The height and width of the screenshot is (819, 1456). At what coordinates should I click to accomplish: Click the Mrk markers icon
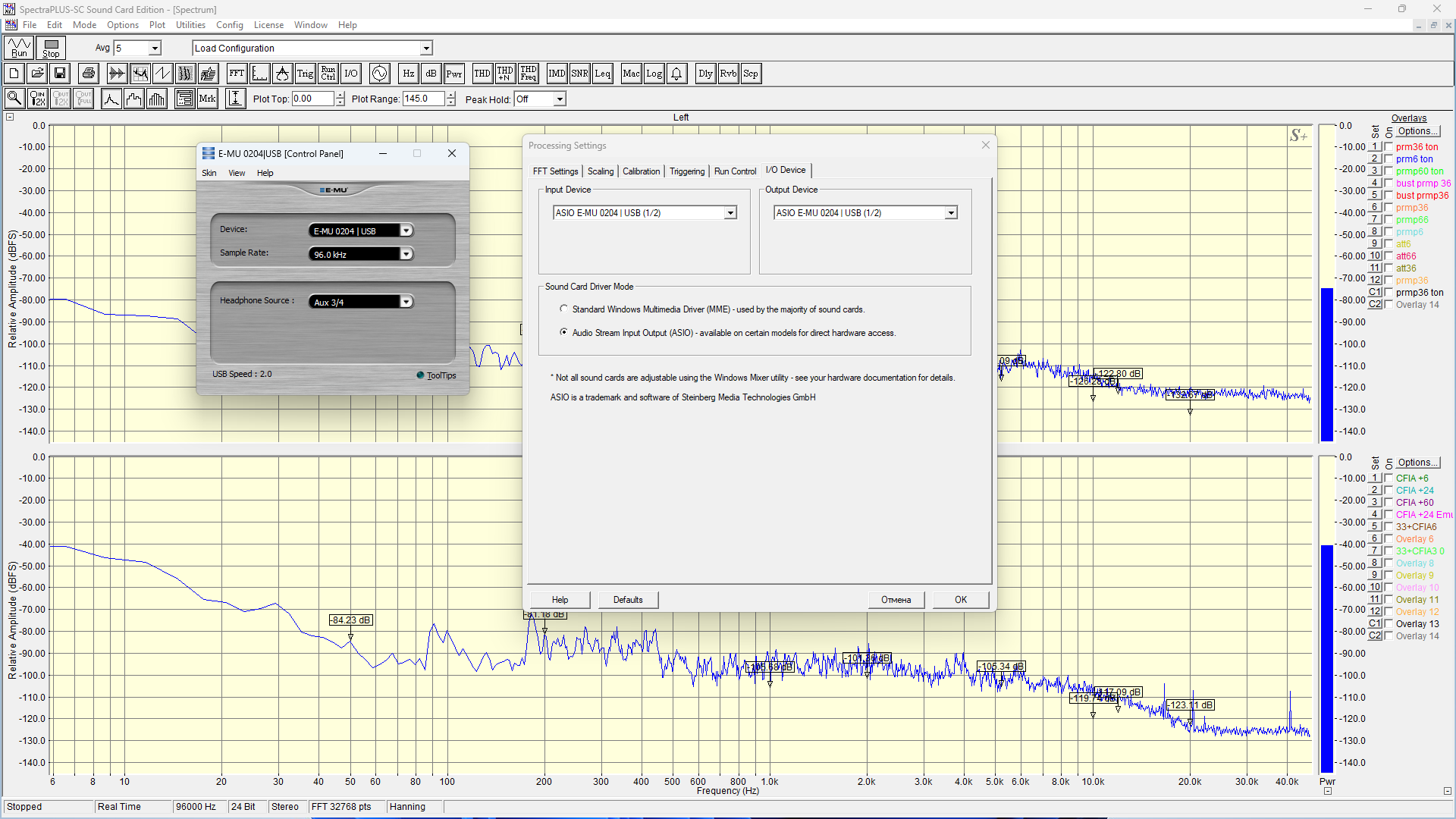tap(207, 99)
